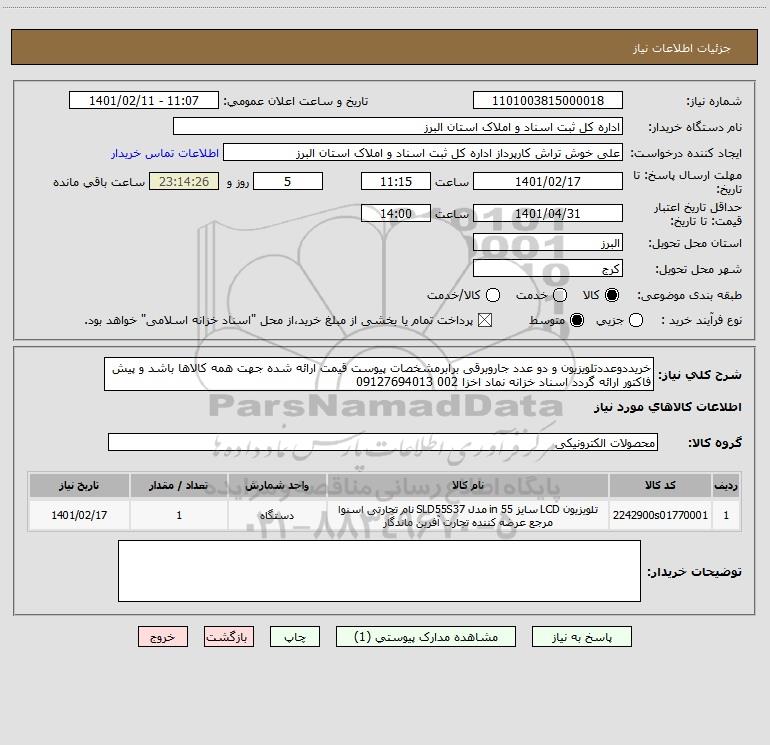Click the buyer organization name field

click(x=398, y=127)
